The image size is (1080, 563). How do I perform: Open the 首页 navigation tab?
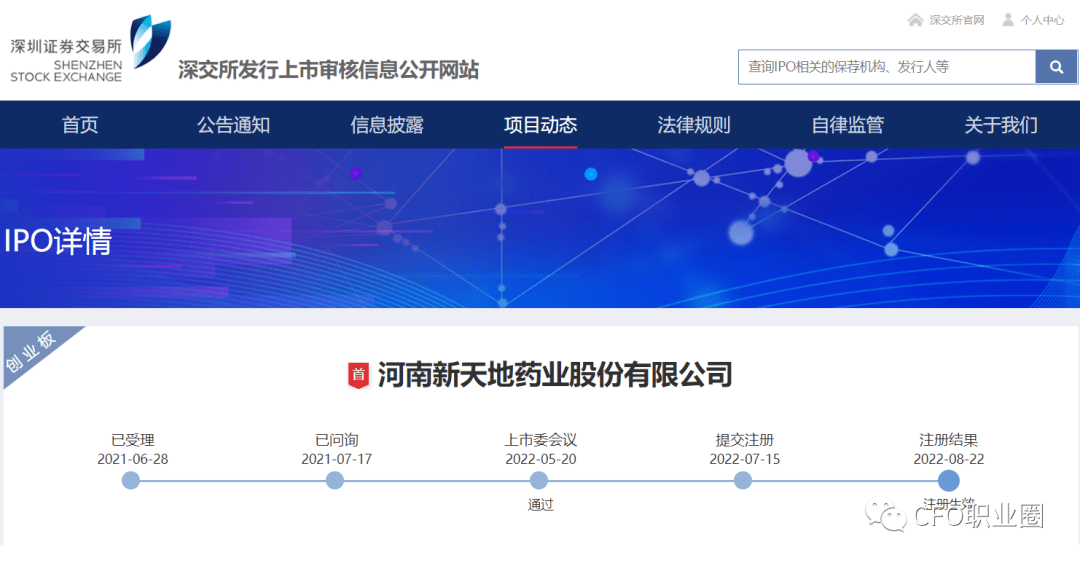[80, 125]
